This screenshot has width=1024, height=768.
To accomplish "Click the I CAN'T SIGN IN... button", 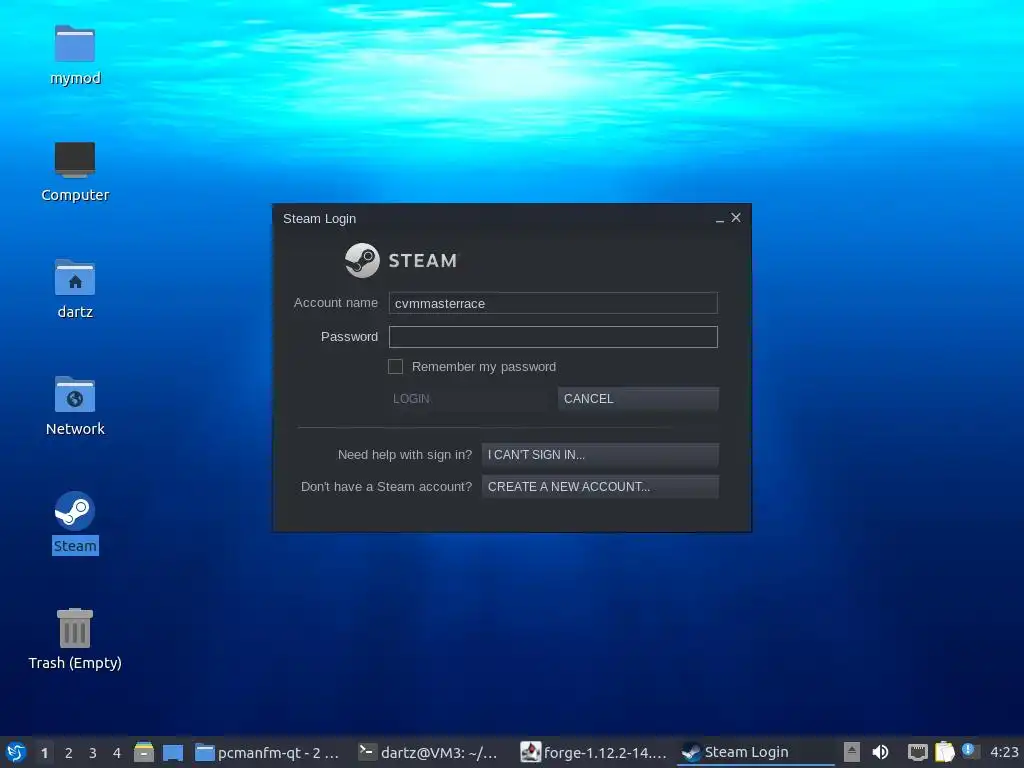I will tap(600, 455).
